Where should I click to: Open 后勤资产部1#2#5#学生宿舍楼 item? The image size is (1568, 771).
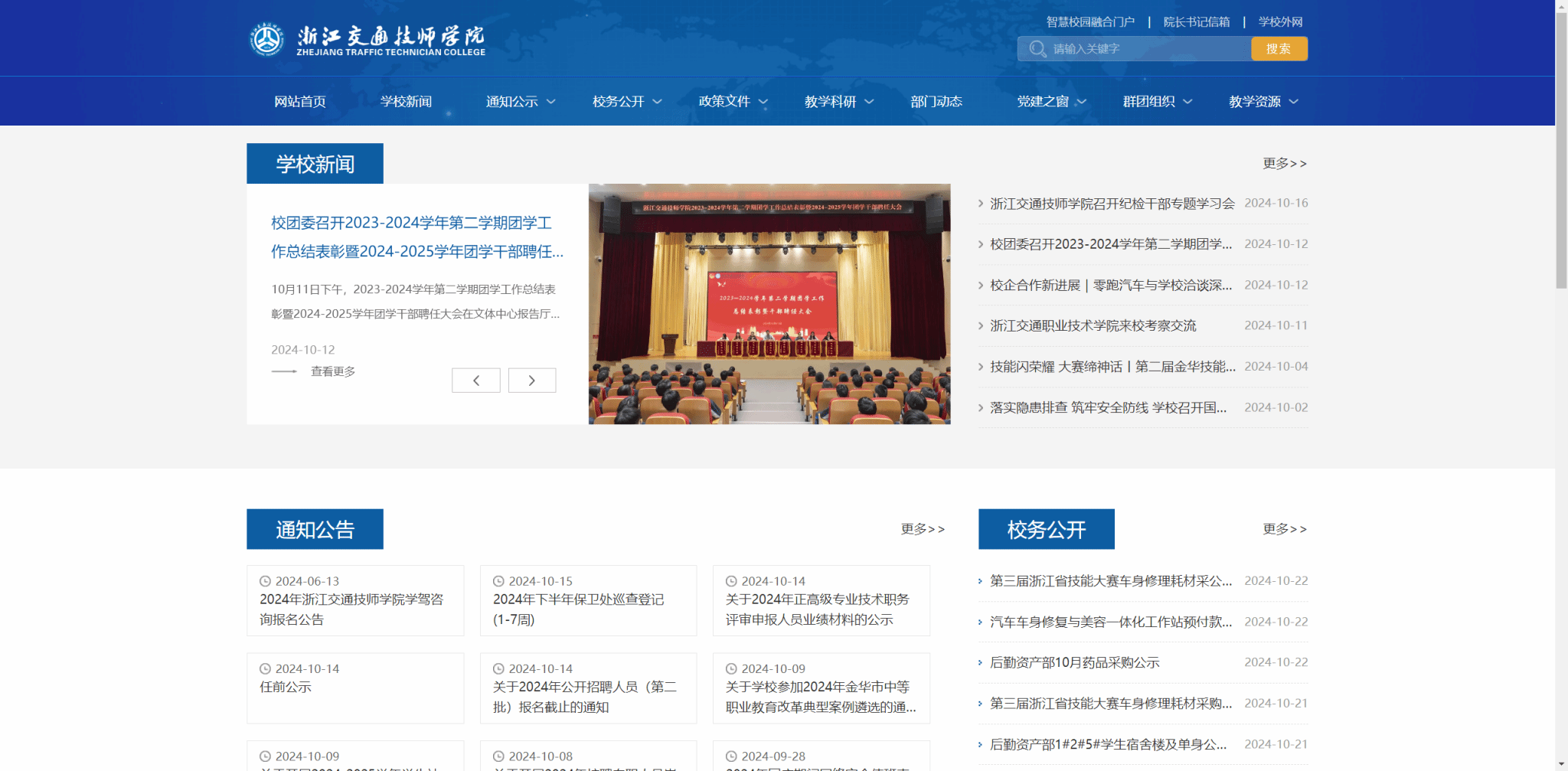1108,745
